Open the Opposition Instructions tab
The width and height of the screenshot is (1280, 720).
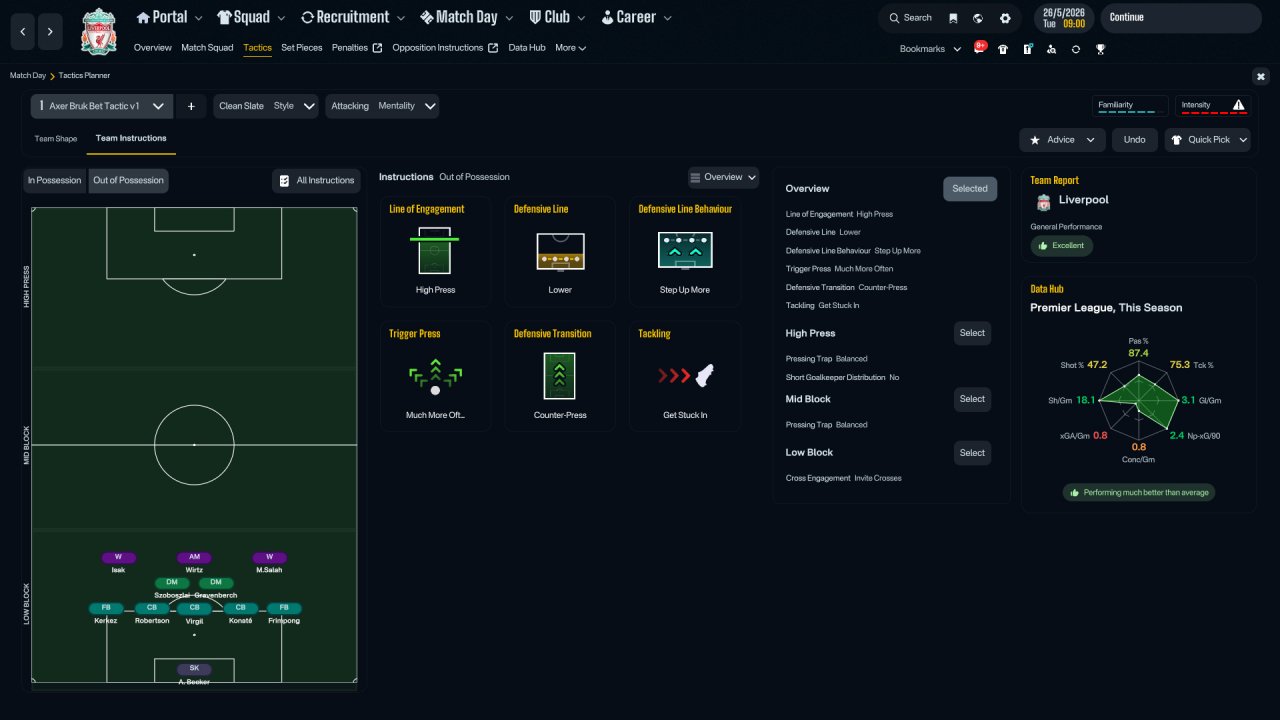445,48
